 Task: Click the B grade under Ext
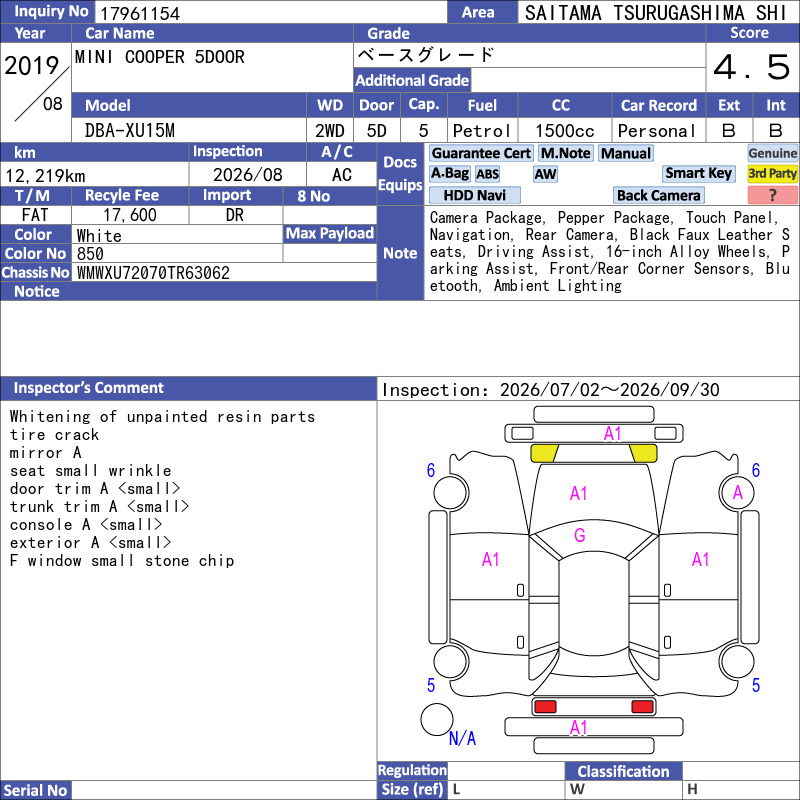(729, 131)
